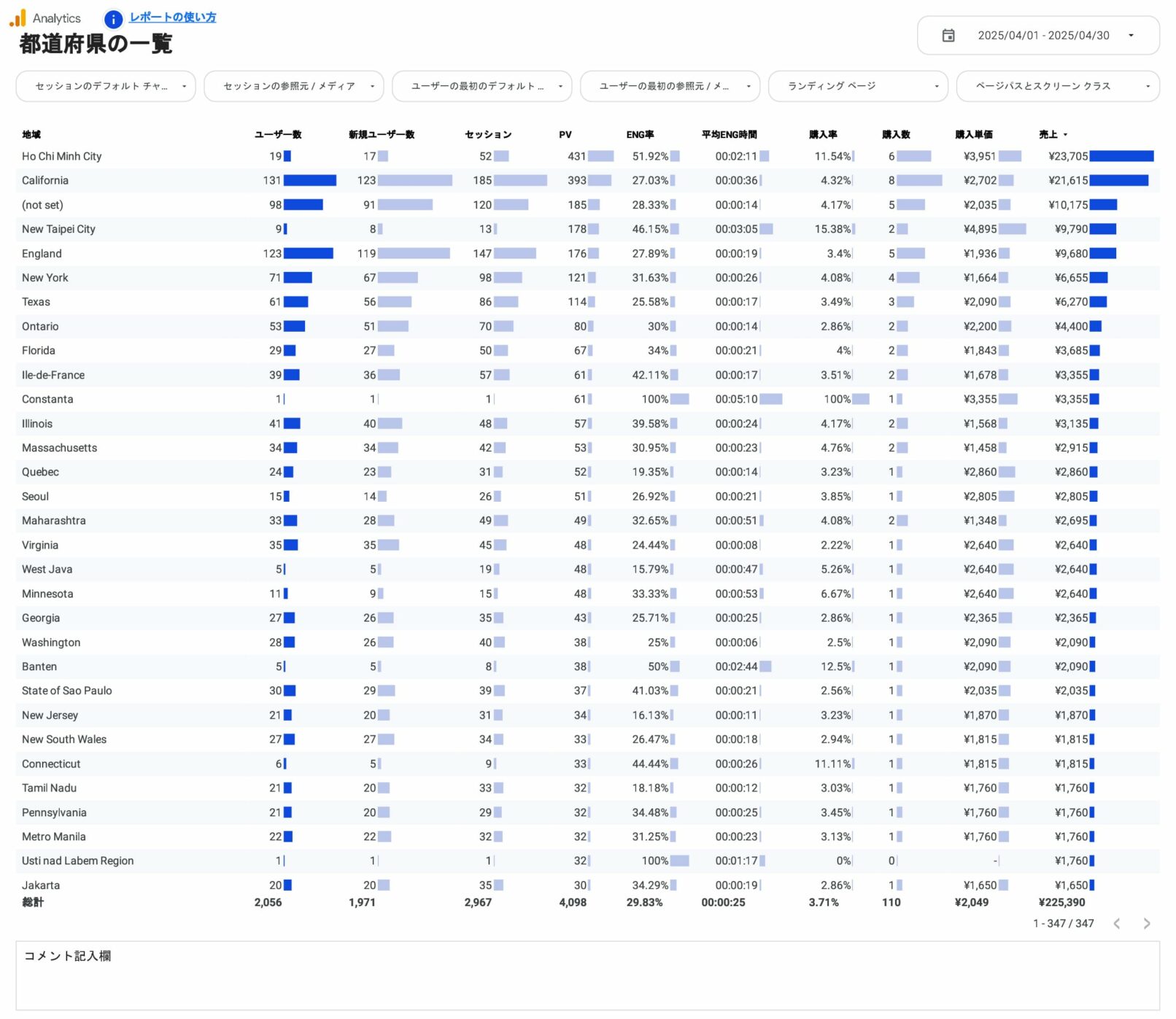Open ユーザーの最初の参照元 filter dropdown
This screenshot has width=1176, height=1019.
click(x=670, y=86)
